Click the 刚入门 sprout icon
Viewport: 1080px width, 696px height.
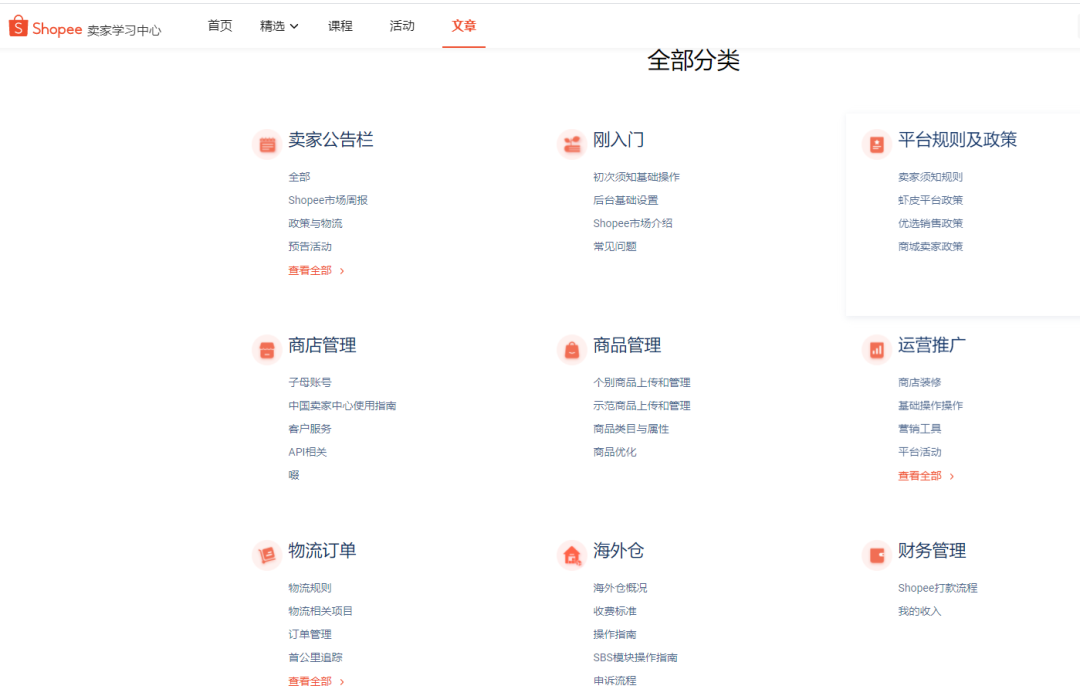572,145
